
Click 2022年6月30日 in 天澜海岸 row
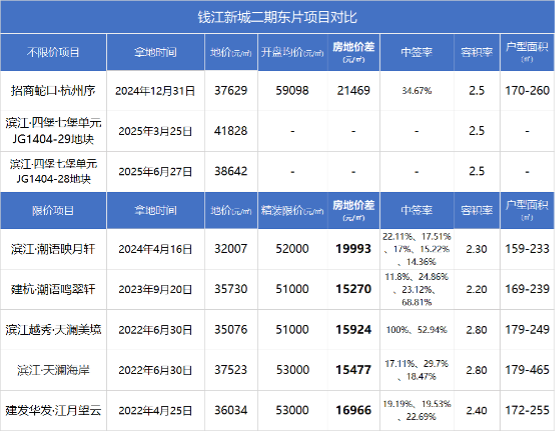pyautogui.click(x=155, y=371)
